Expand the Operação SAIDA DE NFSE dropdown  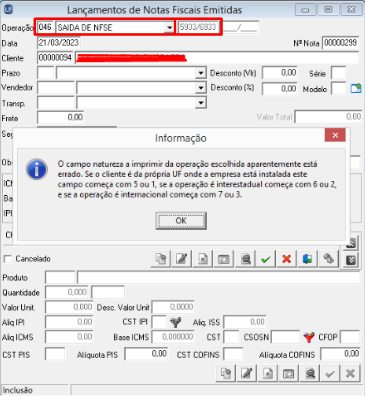coord(170,28)
